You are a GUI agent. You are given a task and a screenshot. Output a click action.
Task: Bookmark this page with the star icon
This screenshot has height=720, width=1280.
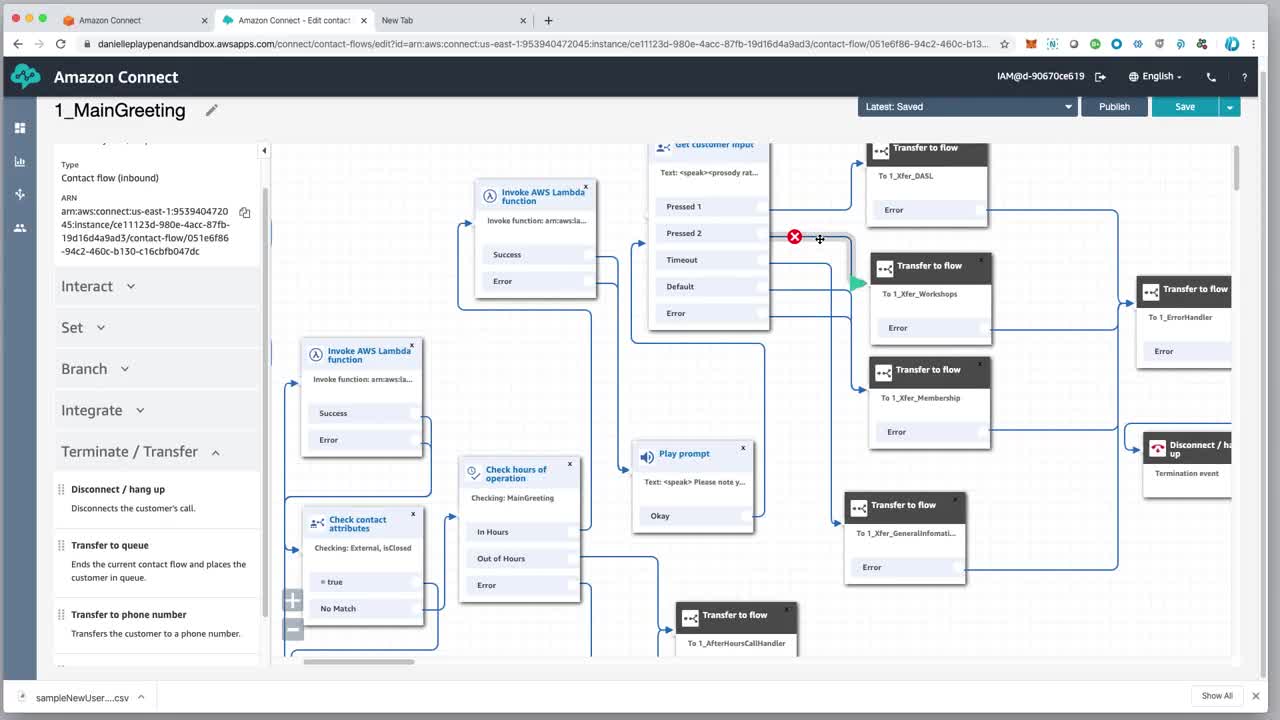pos(1004,44)
